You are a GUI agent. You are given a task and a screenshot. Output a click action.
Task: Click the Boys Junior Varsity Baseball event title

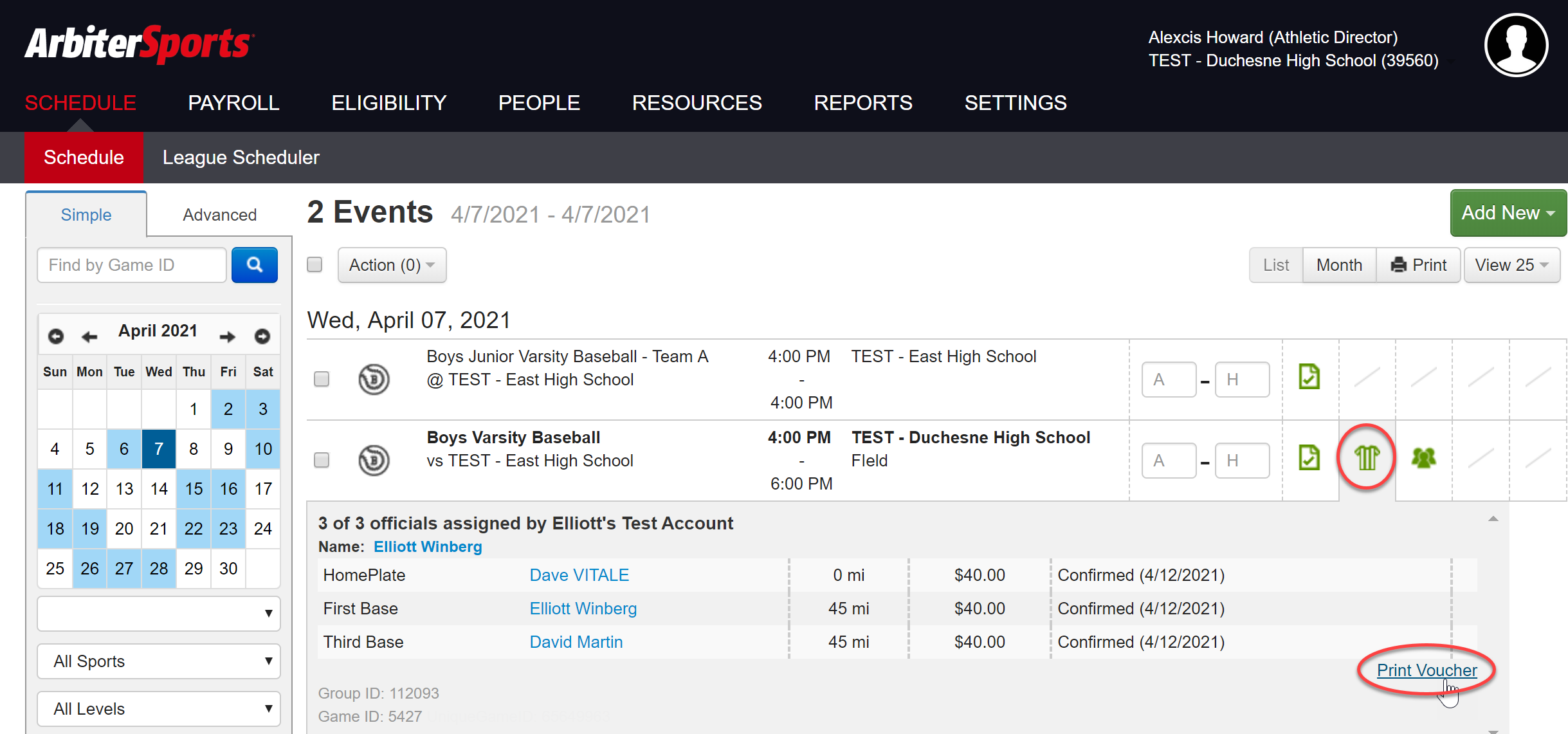coord(567,356)
